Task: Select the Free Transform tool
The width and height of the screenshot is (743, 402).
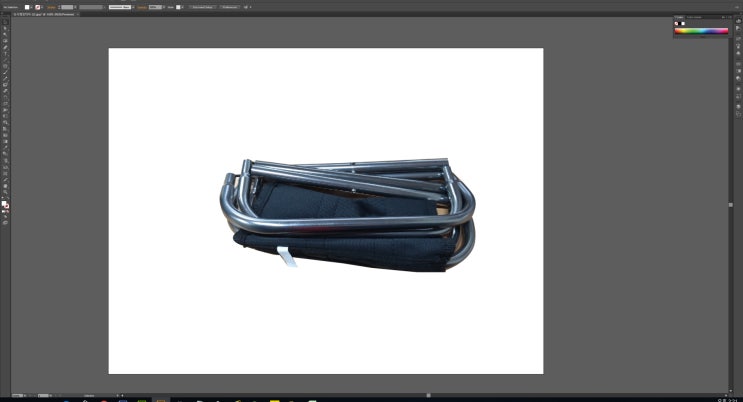Action: pyautogui.click(x=5, y=116)
